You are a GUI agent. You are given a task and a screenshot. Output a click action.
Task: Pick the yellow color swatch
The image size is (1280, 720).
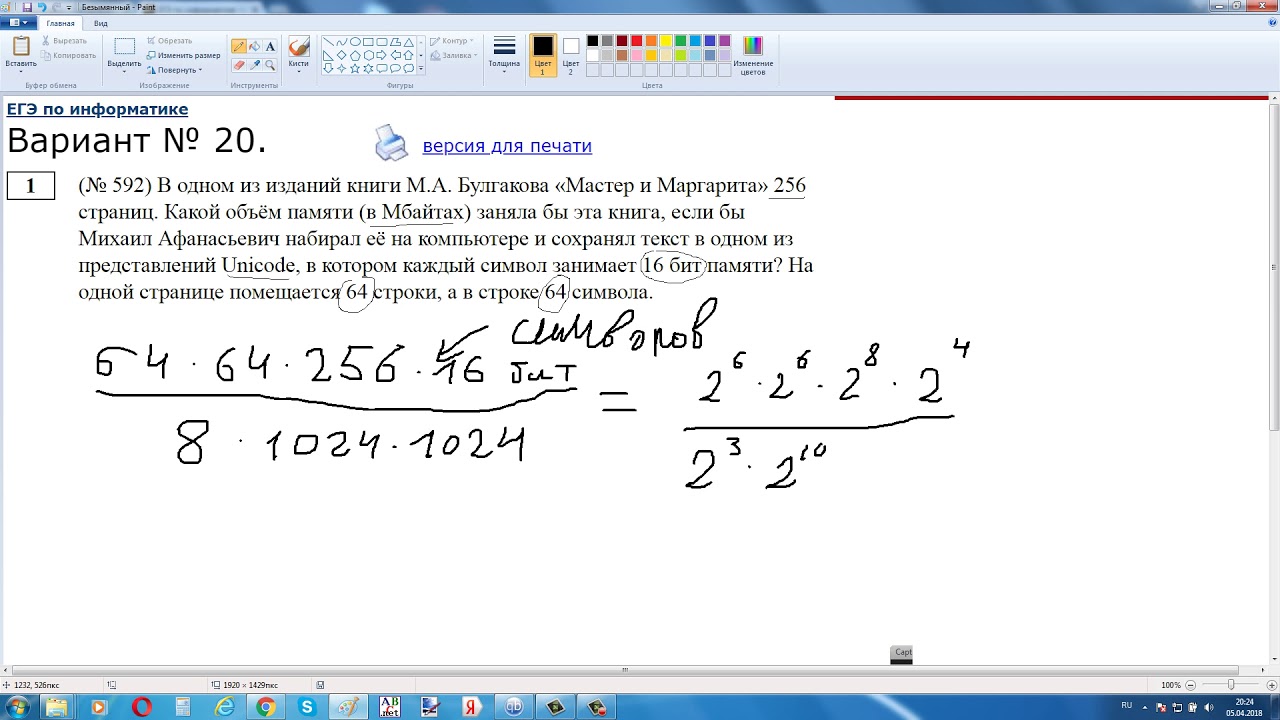click(665, 41)
